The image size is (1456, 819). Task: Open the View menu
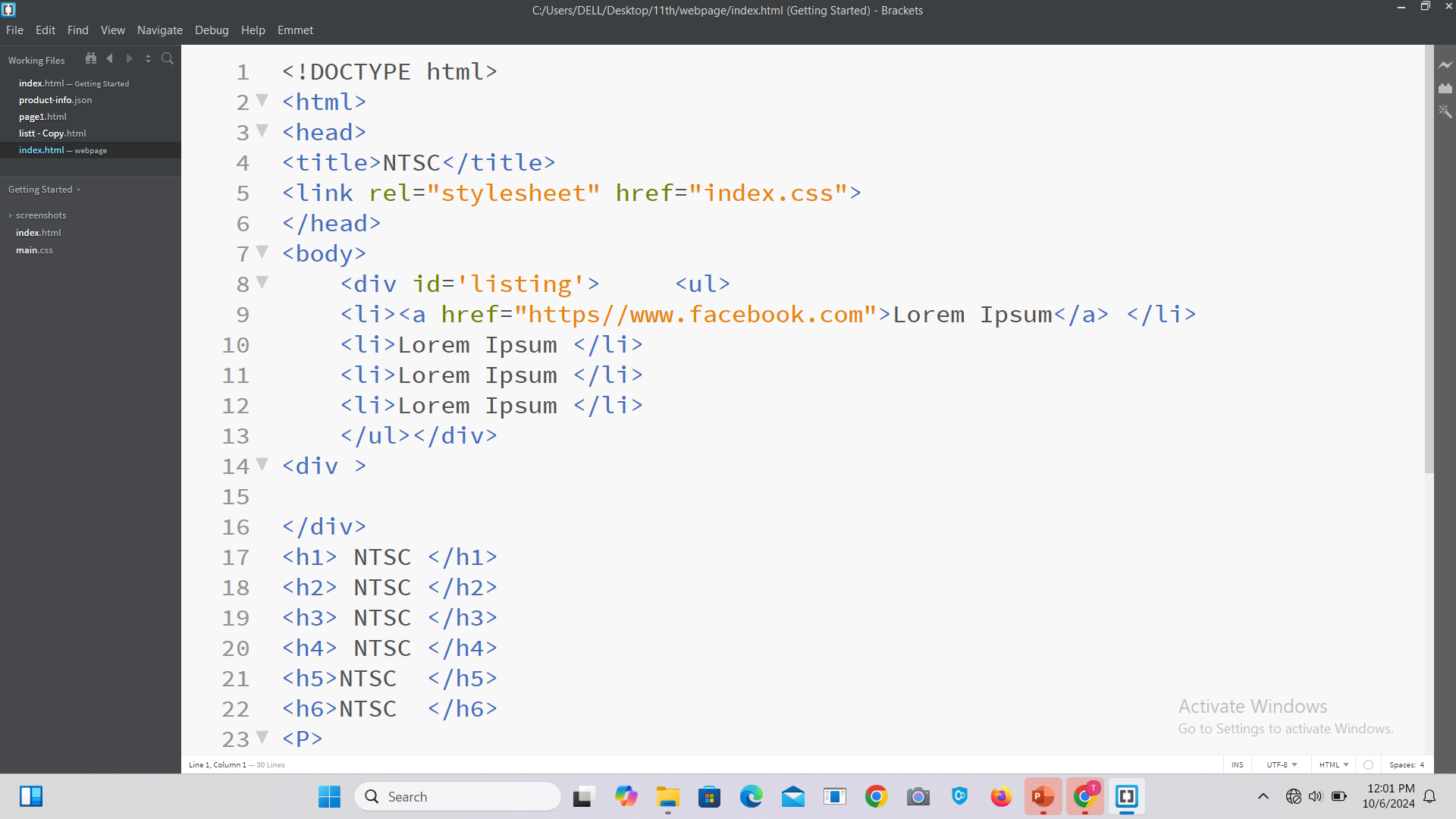tap(113, 30)
